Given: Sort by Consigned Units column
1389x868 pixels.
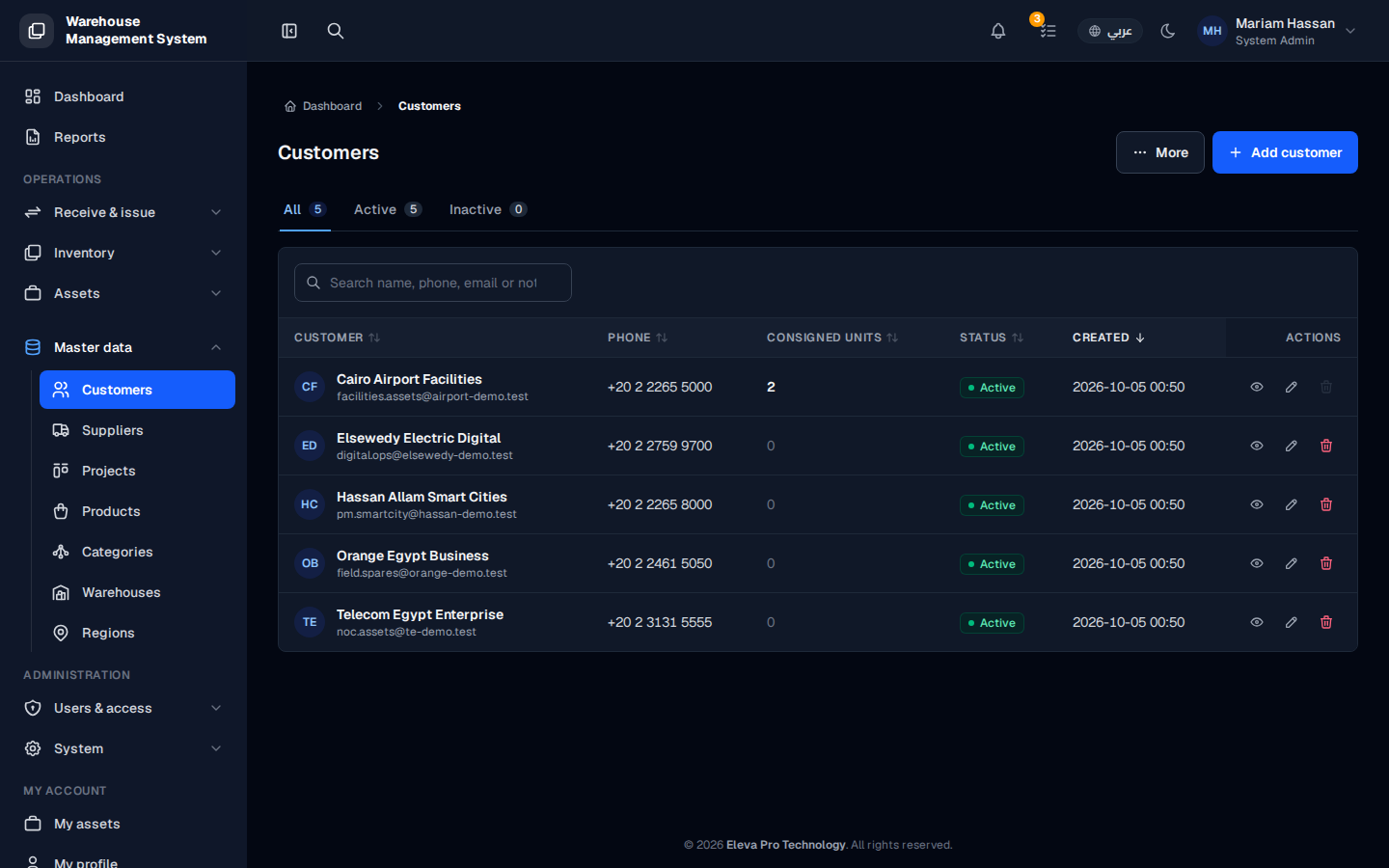Looking at the screenshot, I should [x=832, y=338].
